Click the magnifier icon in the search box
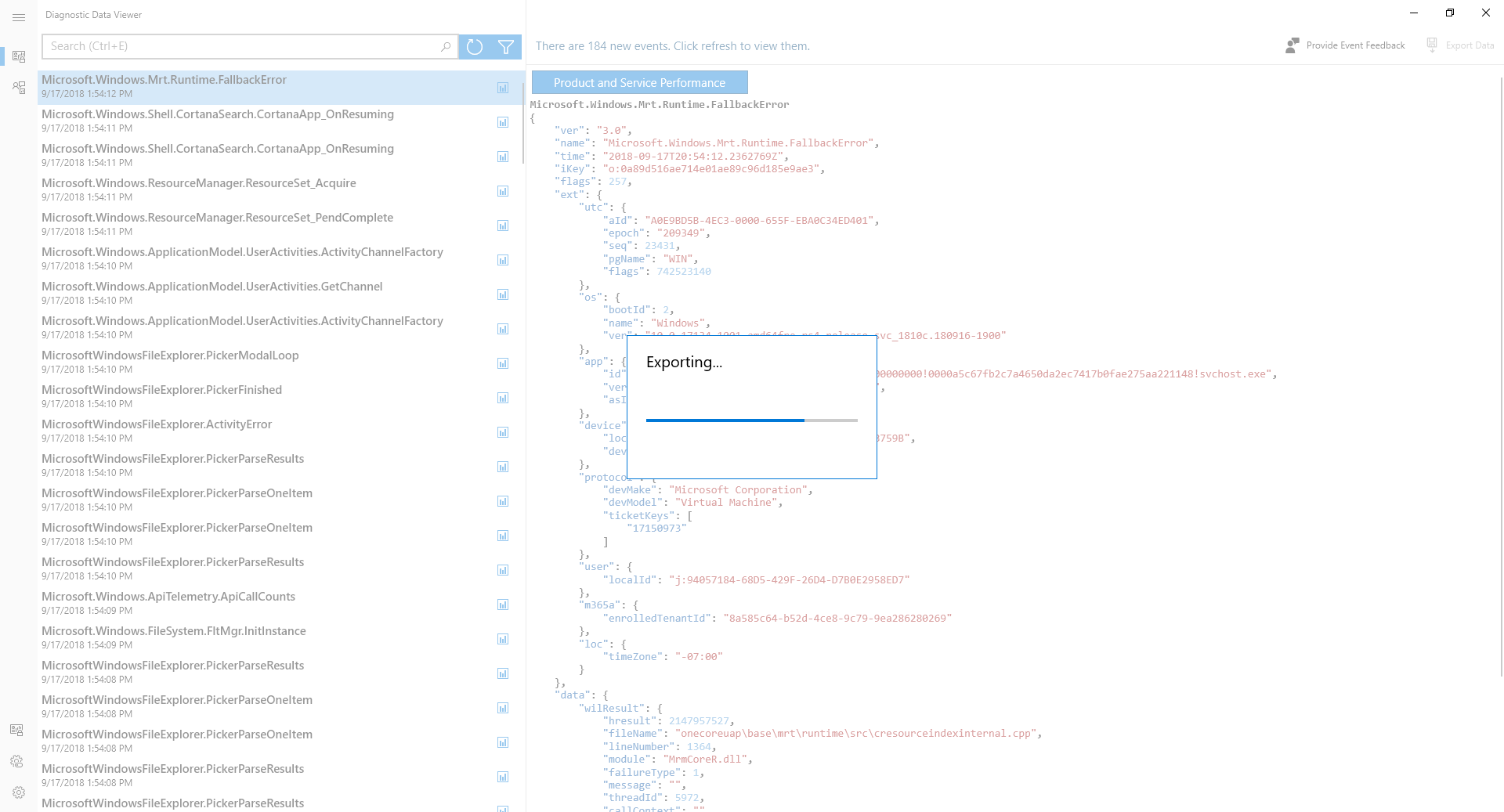Screen dimensions: 1504x812 (445, 46)
